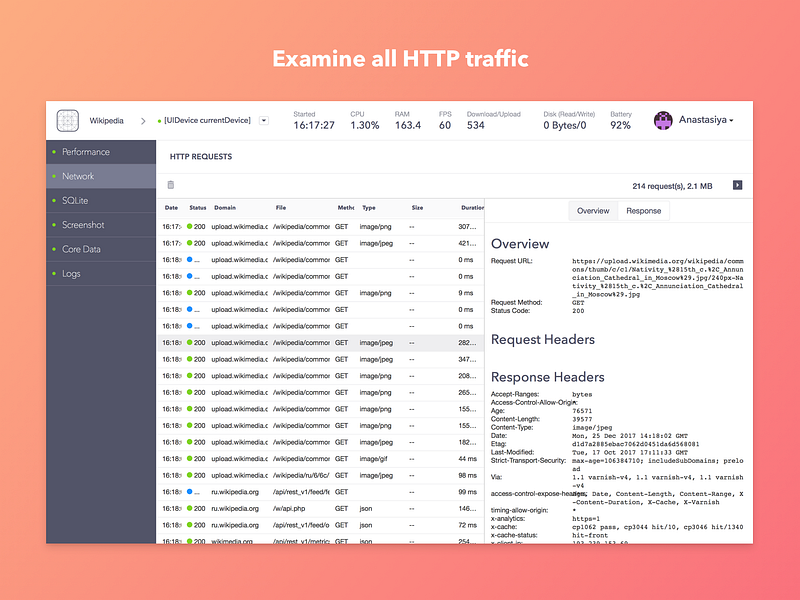Image resolution: width=800 pixels, height=600 pixels.
Task: Click the Last-Modified header value
Action: coord(630,453)
